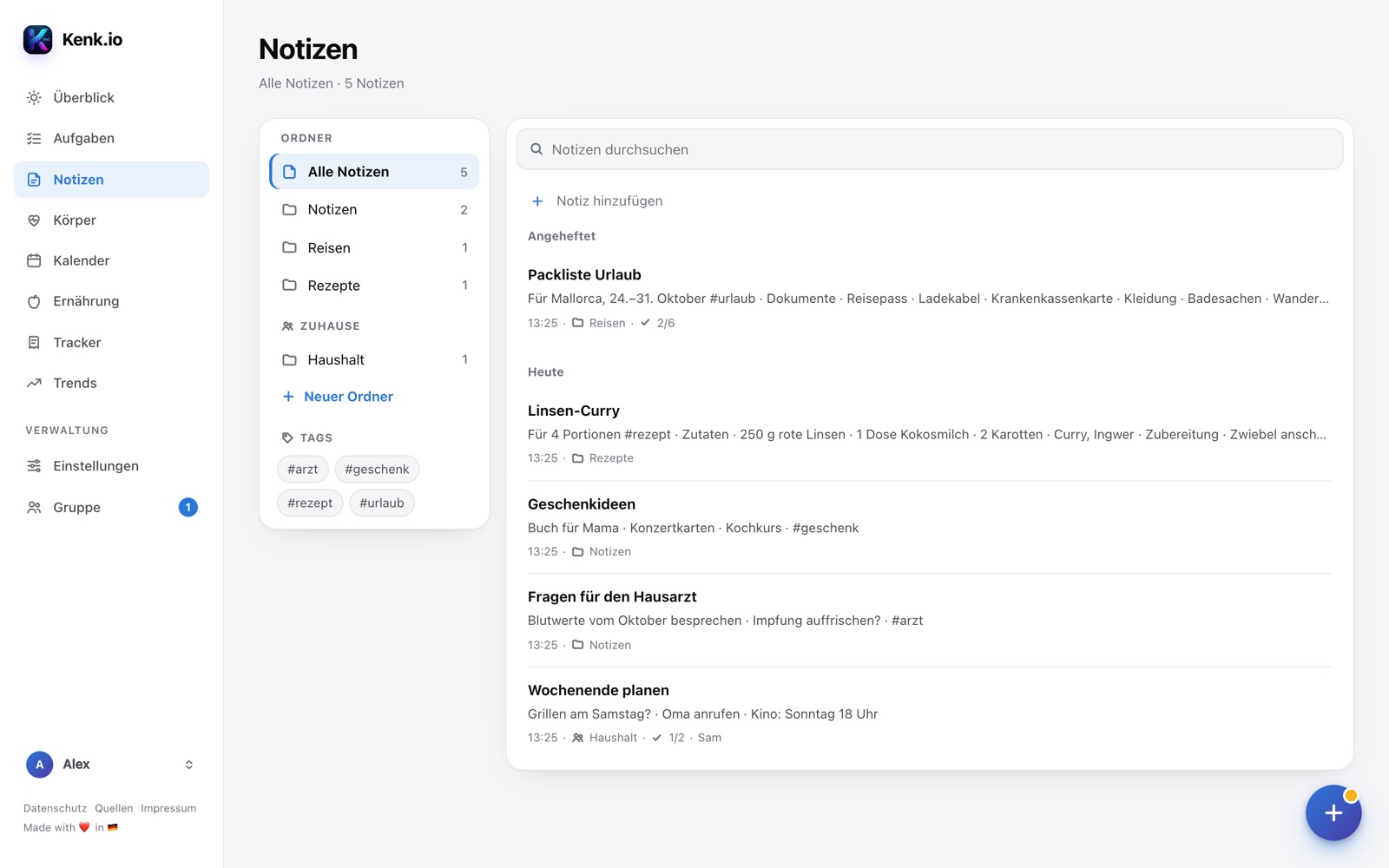
Task: Open the Wochenende planen note
Action: [930, 713]
